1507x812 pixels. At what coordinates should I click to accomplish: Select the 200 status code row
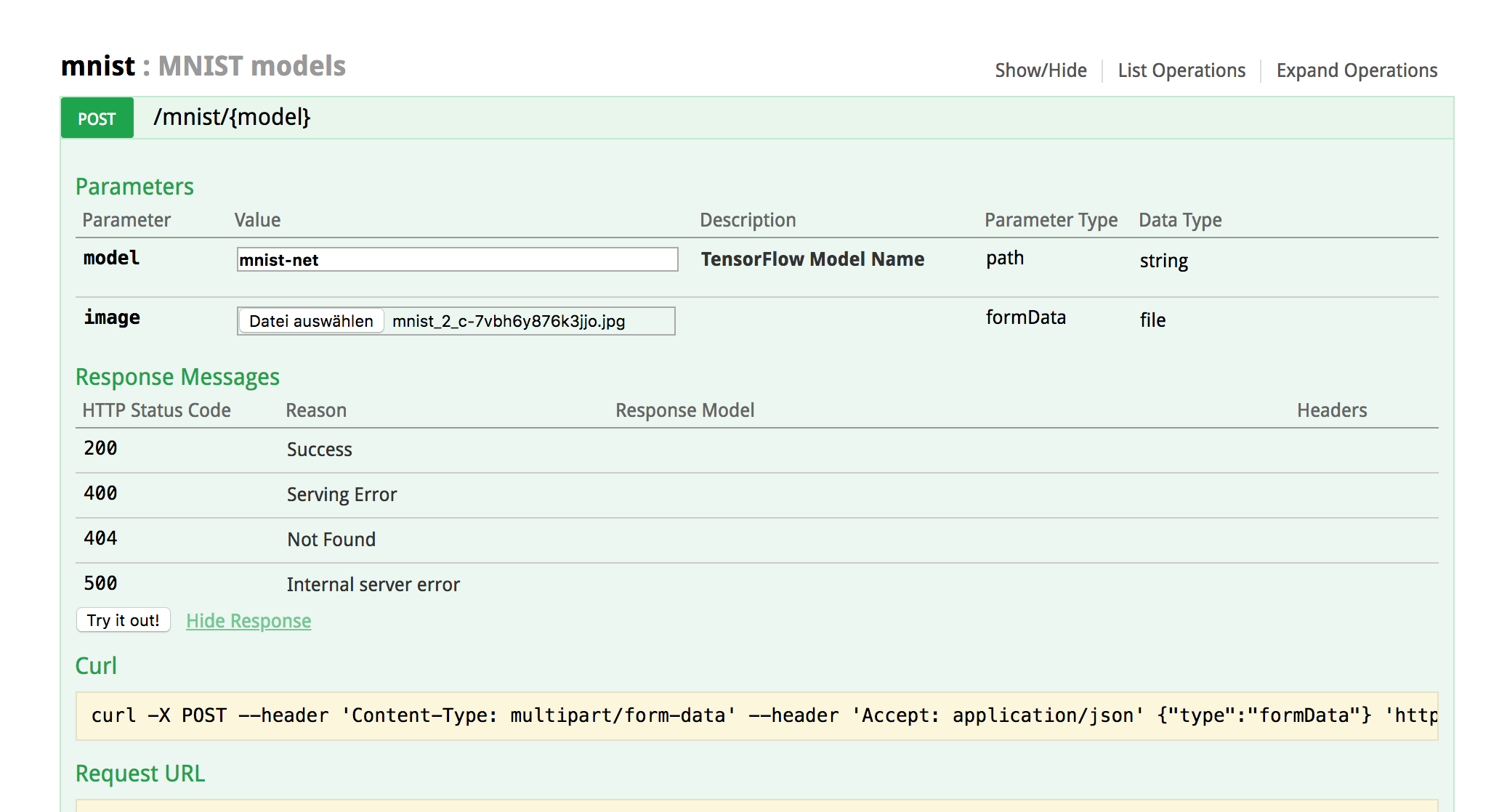100,449
